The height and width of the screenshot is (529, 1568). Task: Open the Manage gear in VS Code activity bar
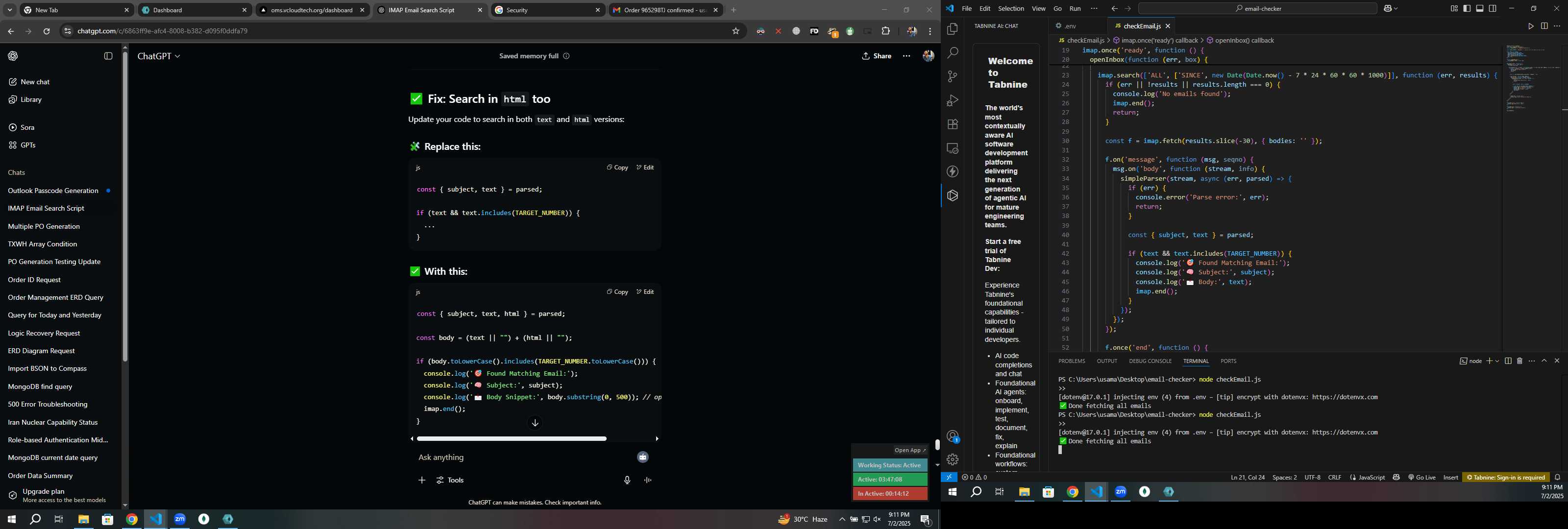click(x=953, y=459)
